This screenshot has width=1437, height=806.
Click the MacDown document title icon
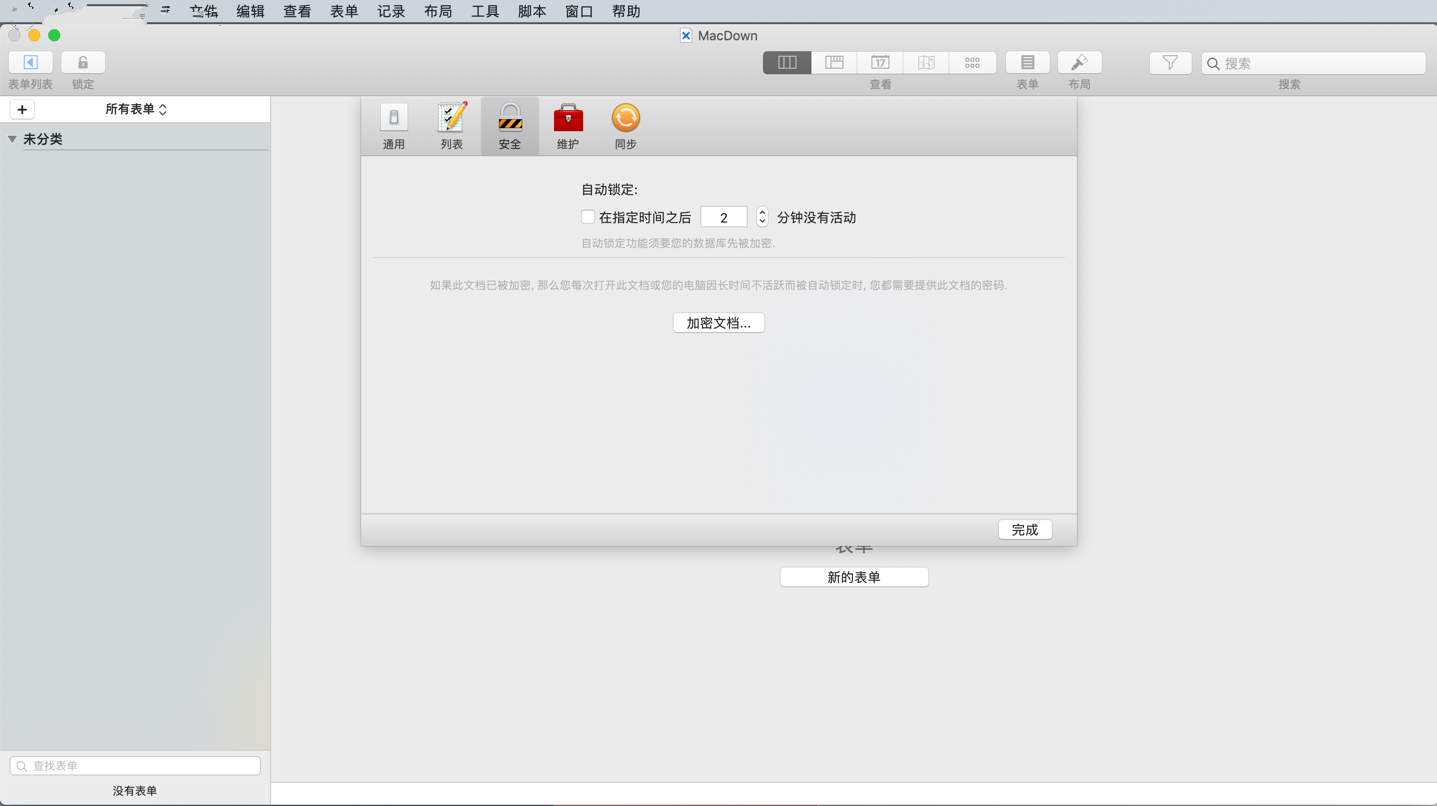tap(686, 36)
